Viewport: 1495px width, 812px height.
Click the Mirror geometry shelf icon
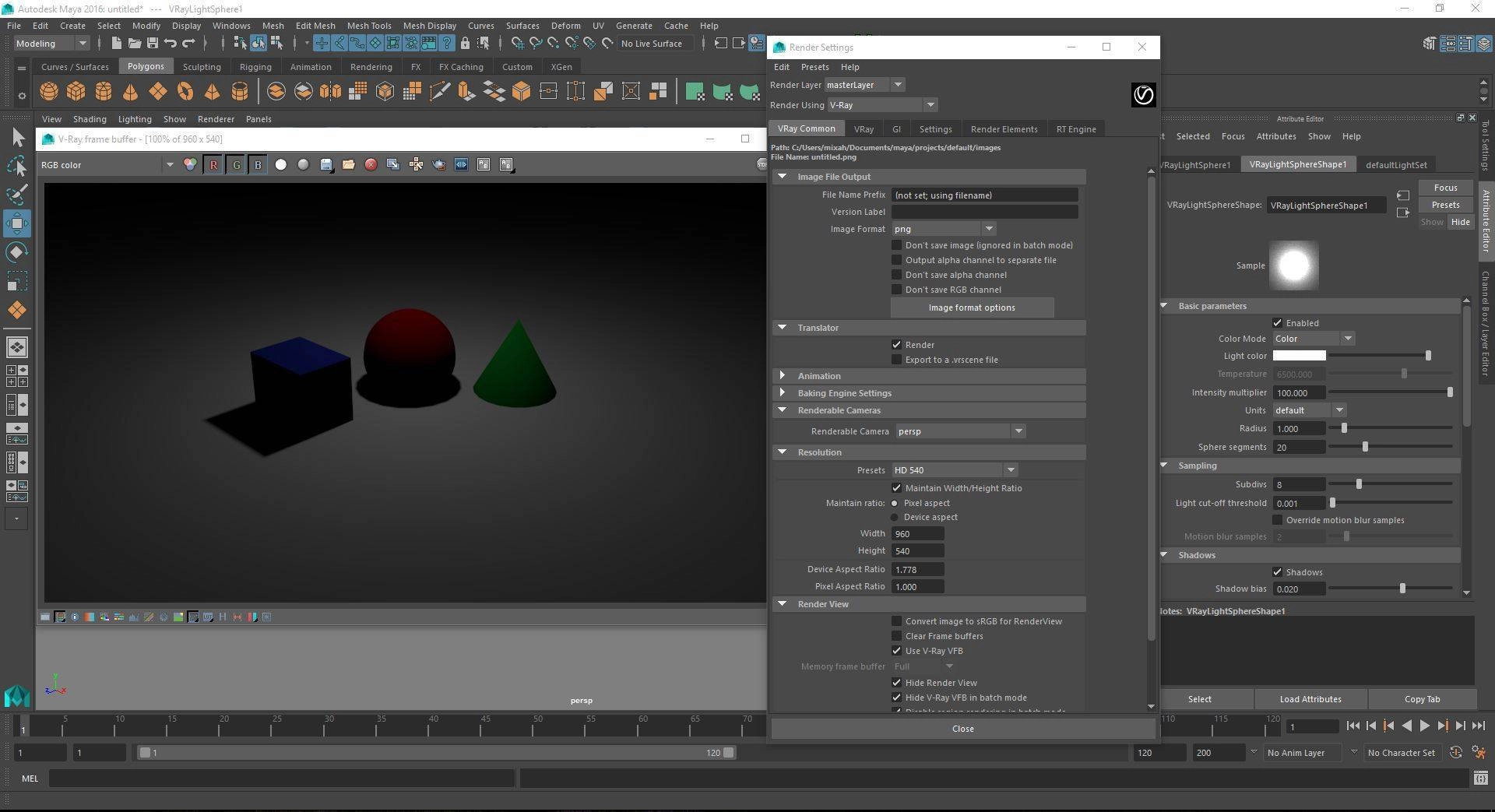tap(330, 92)
